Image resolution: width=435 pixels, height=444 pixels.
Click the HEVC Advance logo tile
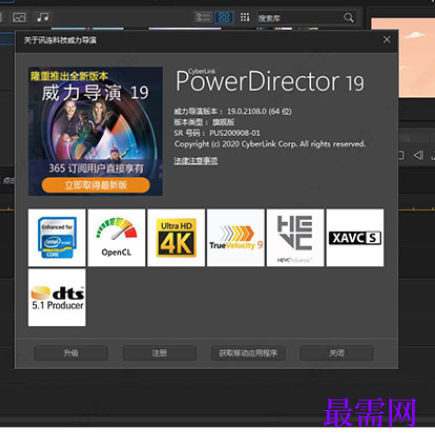click(x=295, y=238)
